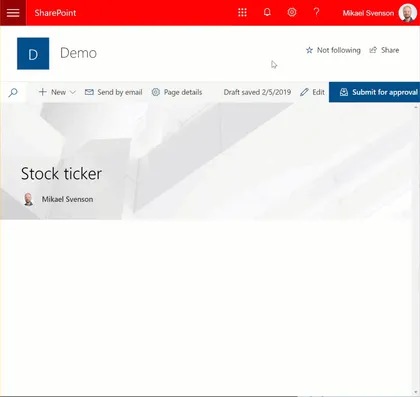Click author name Mikael Svenson below title
Image resolution: width=420 pixels, height=397 pixels.
click(x=67, y=199)
